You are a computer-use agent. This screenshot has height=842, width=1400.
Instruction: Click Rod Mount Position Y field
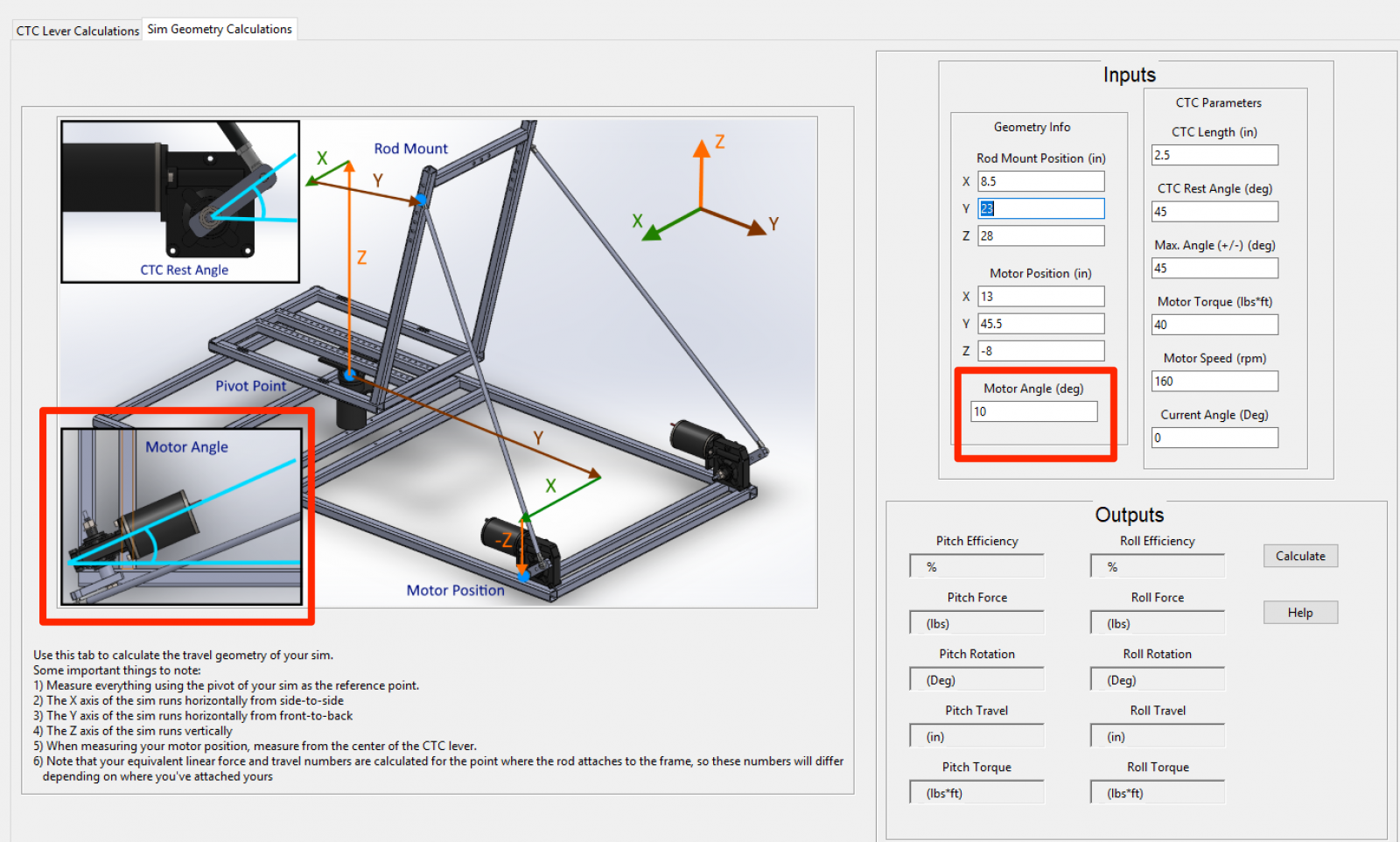(1041, 208)
